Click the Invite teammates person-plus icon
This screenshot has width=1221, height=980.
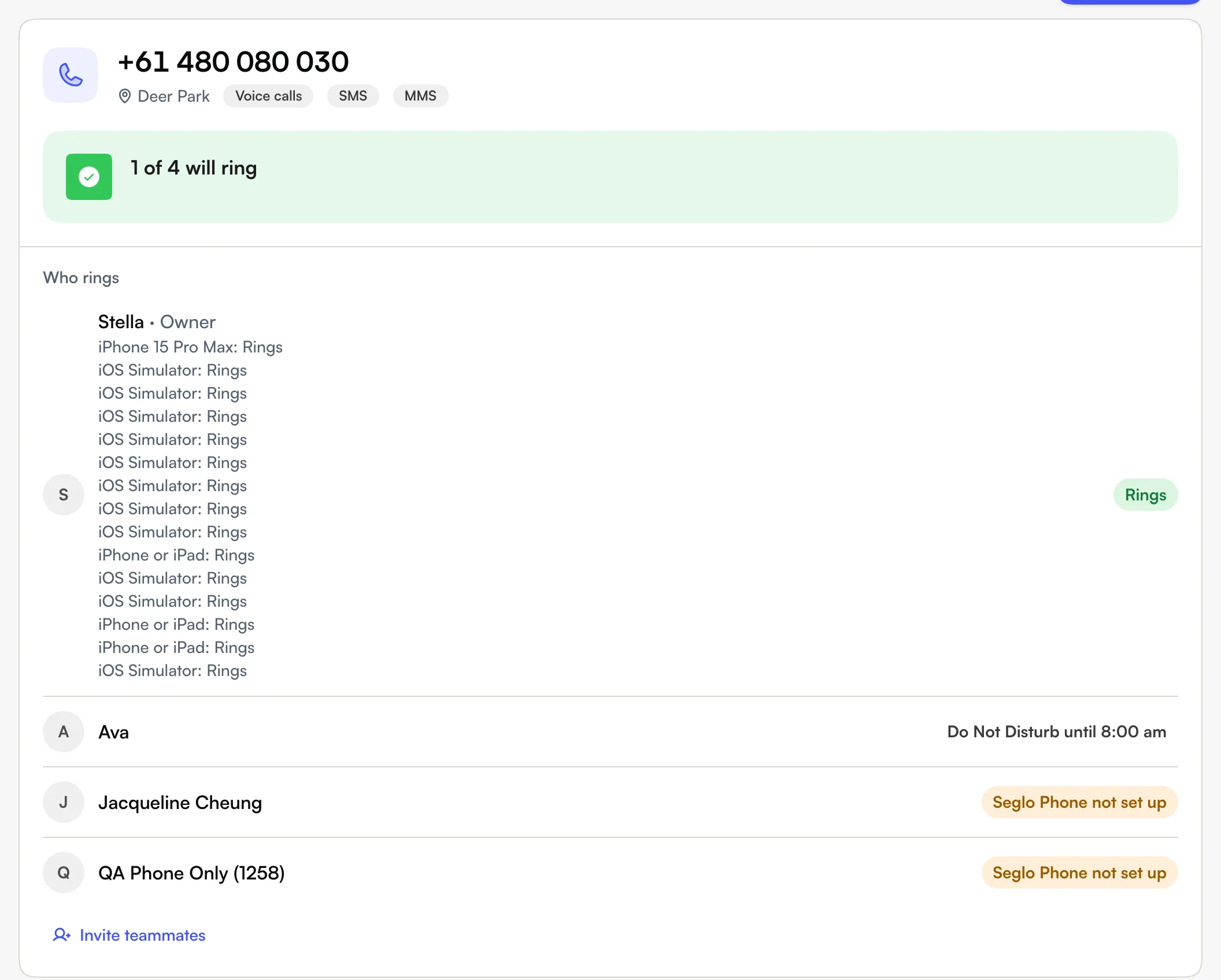62,935
